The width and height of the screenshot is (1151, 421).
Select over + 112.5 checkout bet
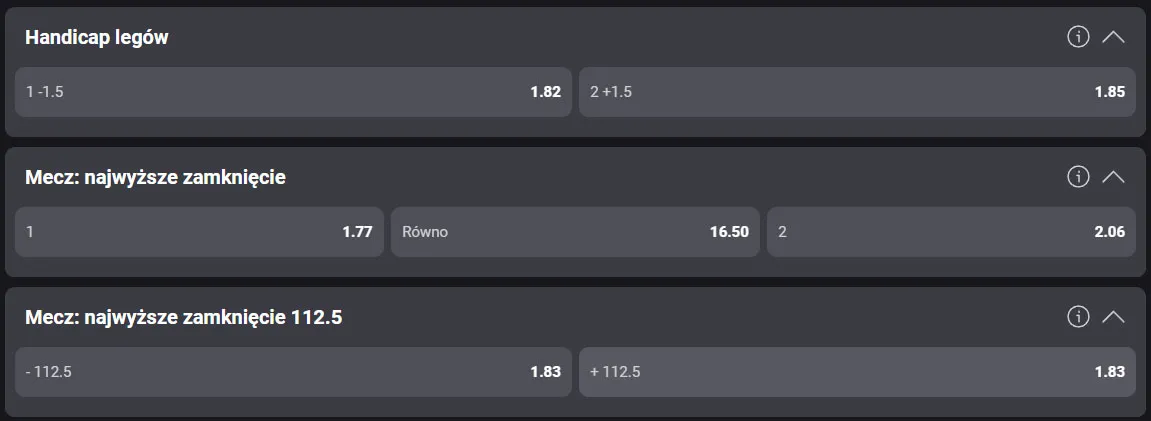(x=857, y=372)
